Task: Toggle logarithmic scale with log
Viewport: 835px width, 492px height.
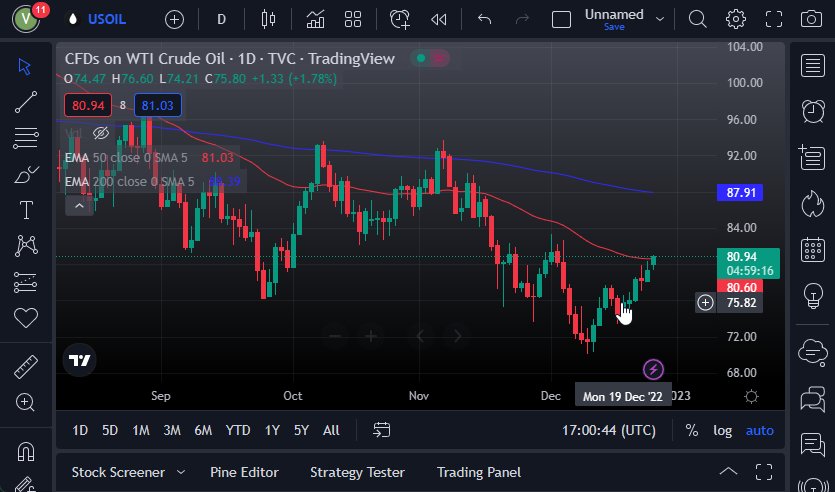Action: pos(722,430)
